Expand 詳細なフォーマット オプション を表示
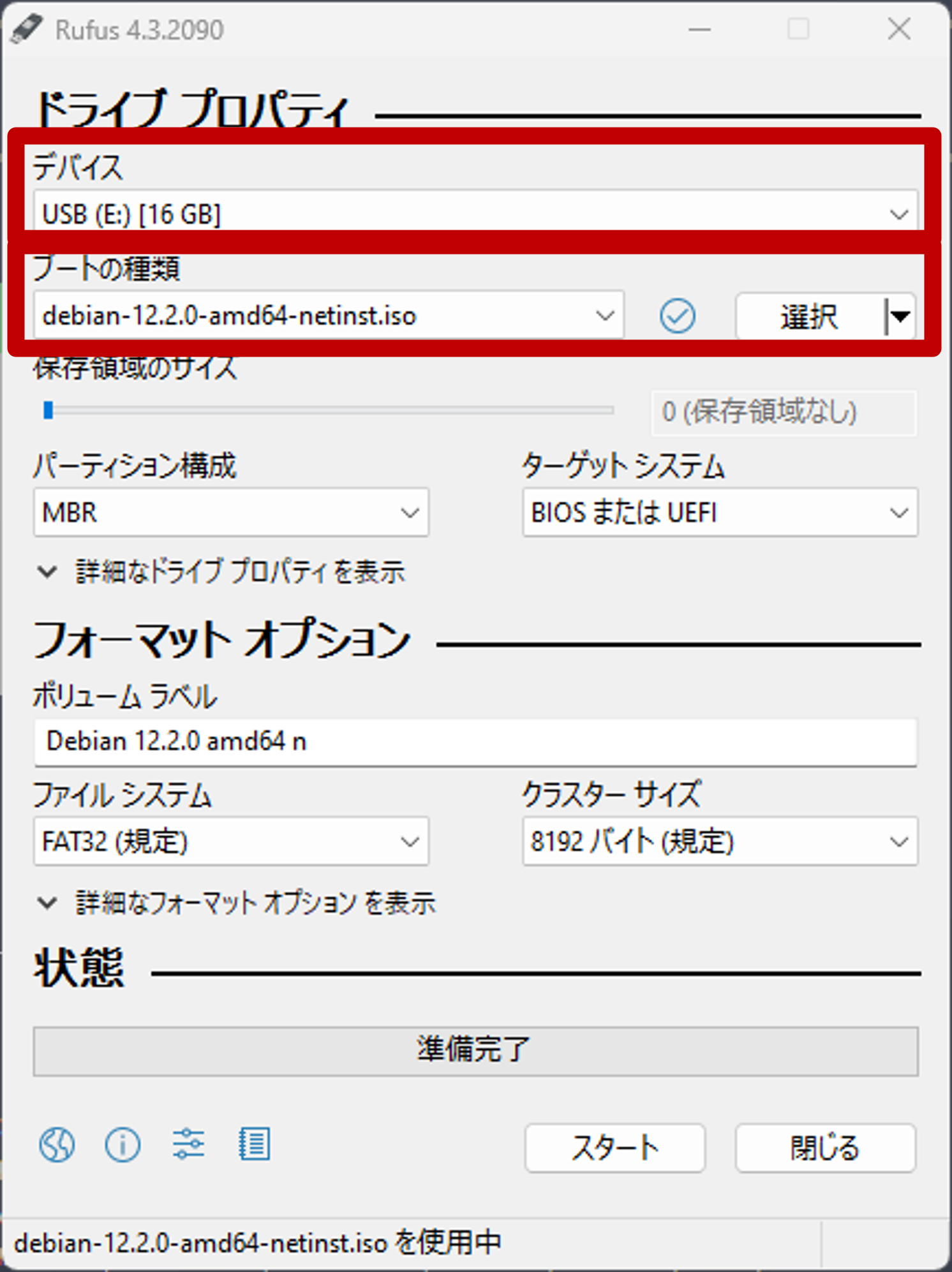Viewport: 952px width, 1272px height. [236, 903]
